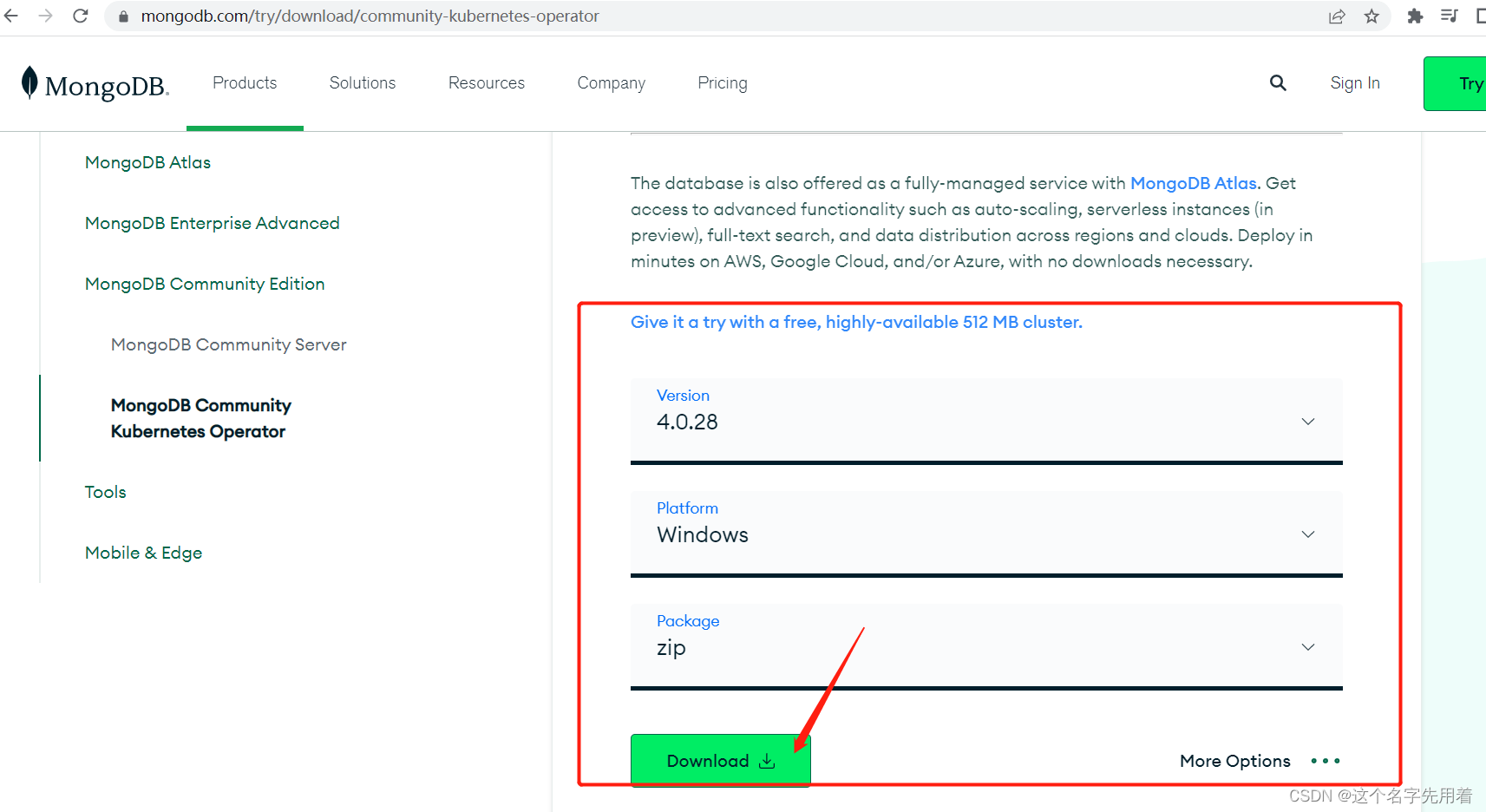Select MongoDB Community Kubernetes Operator sub-item
Viewport: 1486px width, 812px height.
tap(201, 418)
